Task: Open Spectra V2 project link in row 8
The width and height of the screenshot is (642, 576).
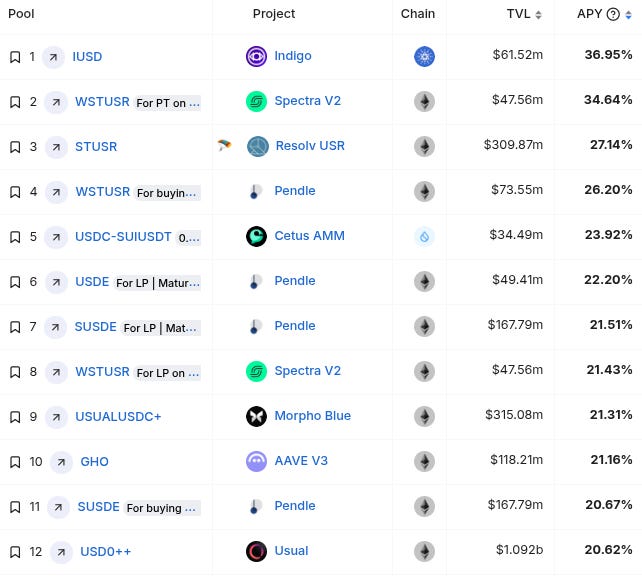Action: [307, 371]
